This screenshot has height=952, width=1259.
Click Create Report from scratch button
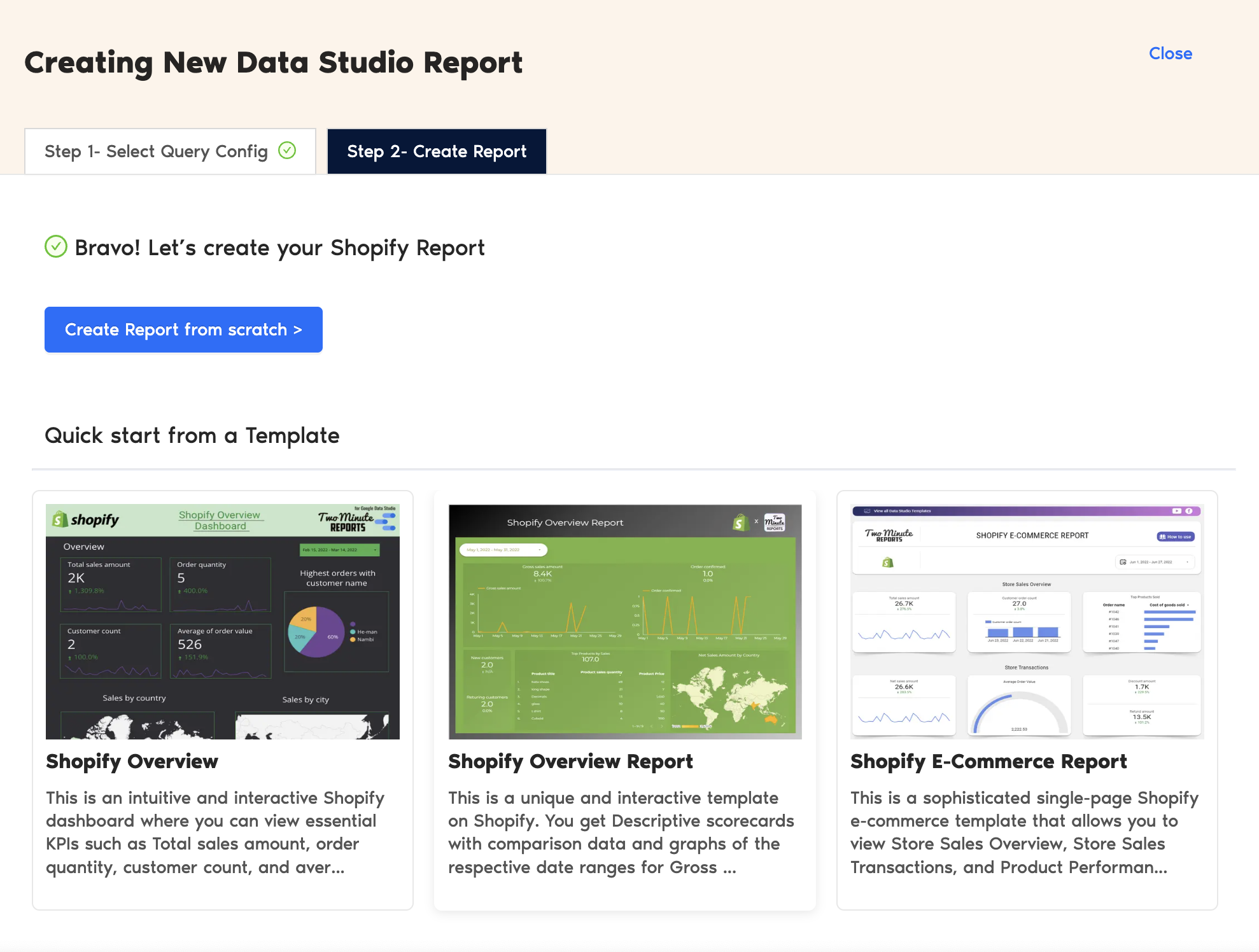point(183,330)
